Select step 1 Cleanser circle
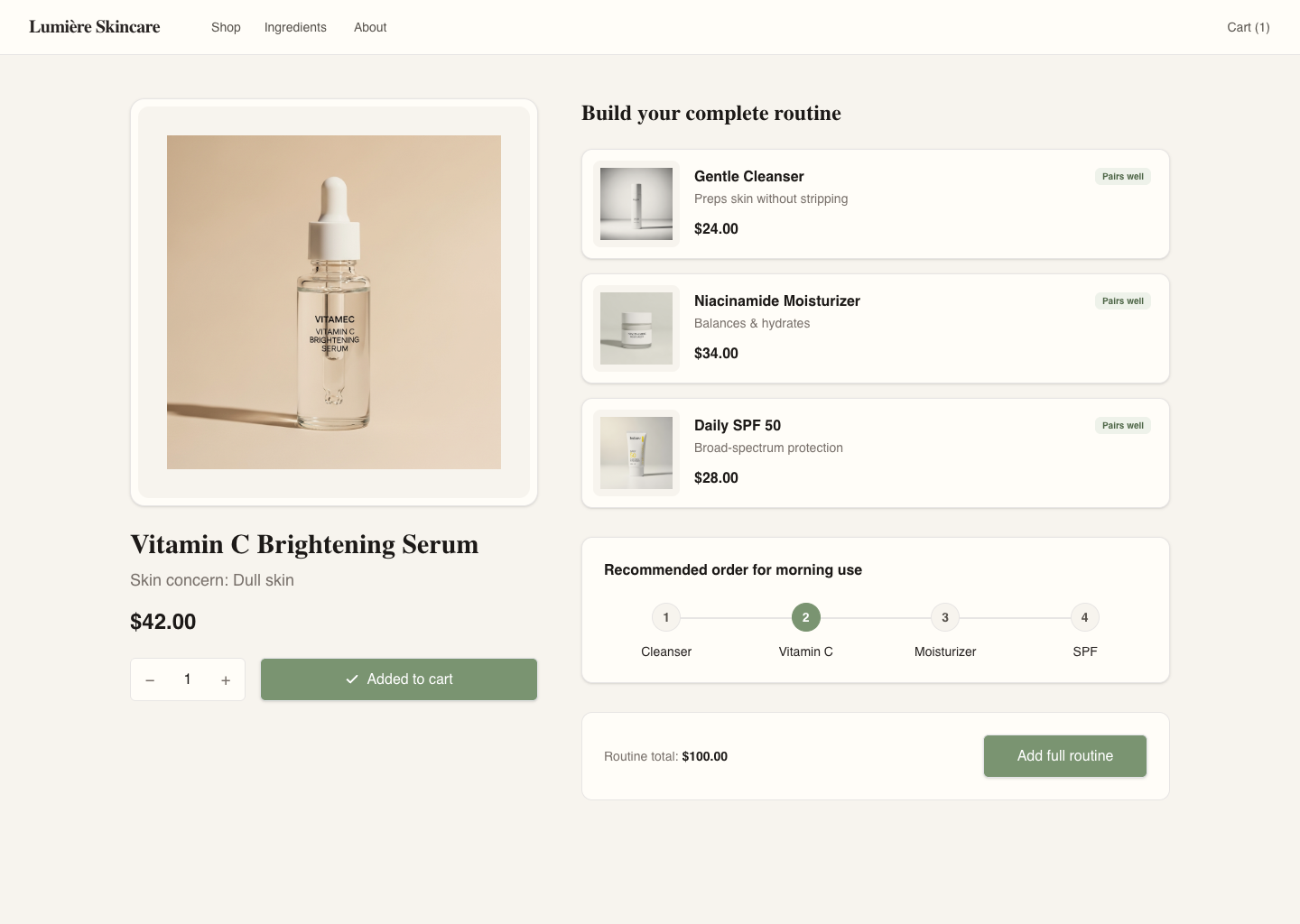Viewport: 1300px width, 924px height. (x=666, y=617)
